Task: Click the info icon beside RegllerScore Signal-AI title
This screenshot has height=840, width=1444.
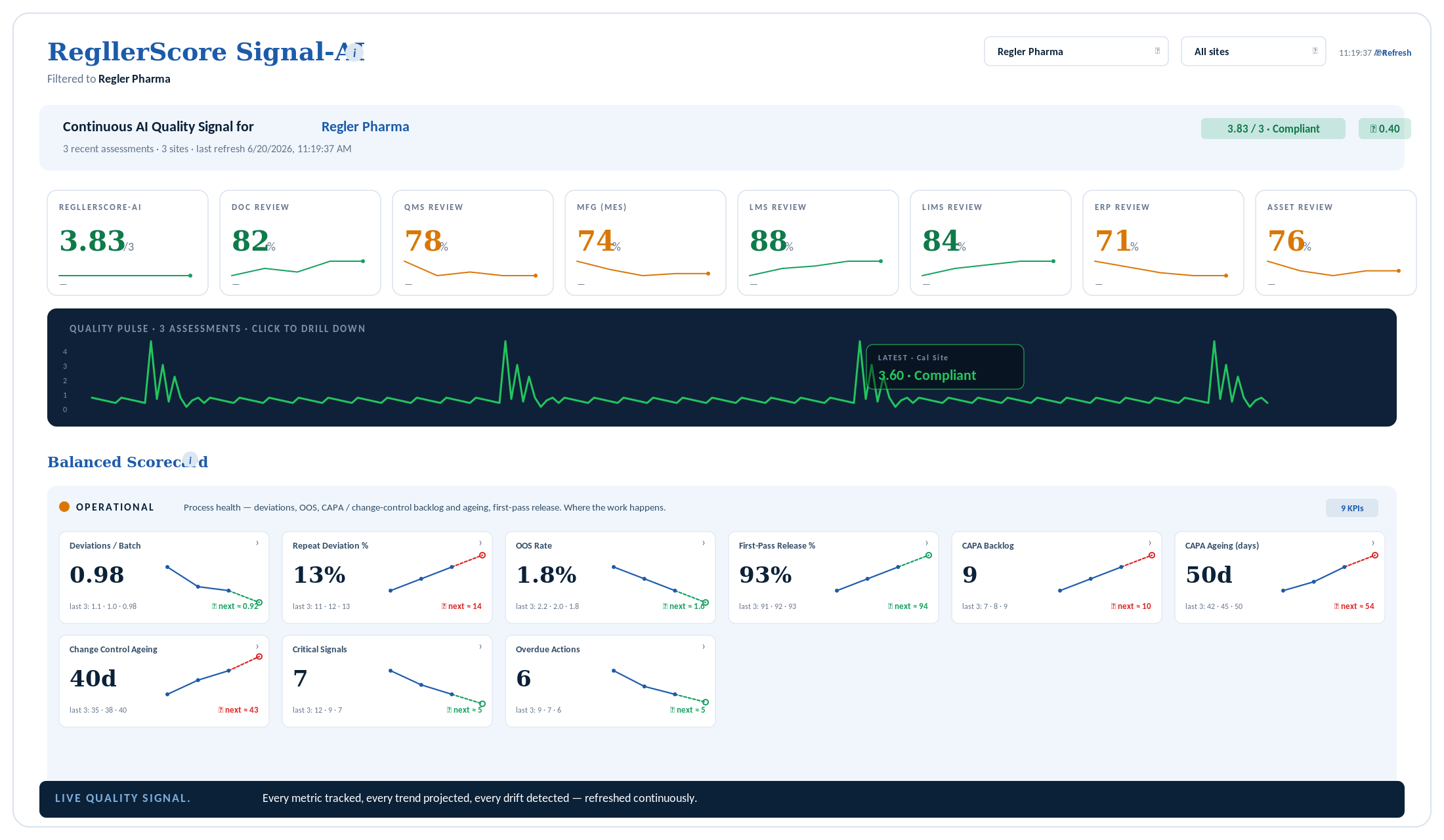Action: 354,52
